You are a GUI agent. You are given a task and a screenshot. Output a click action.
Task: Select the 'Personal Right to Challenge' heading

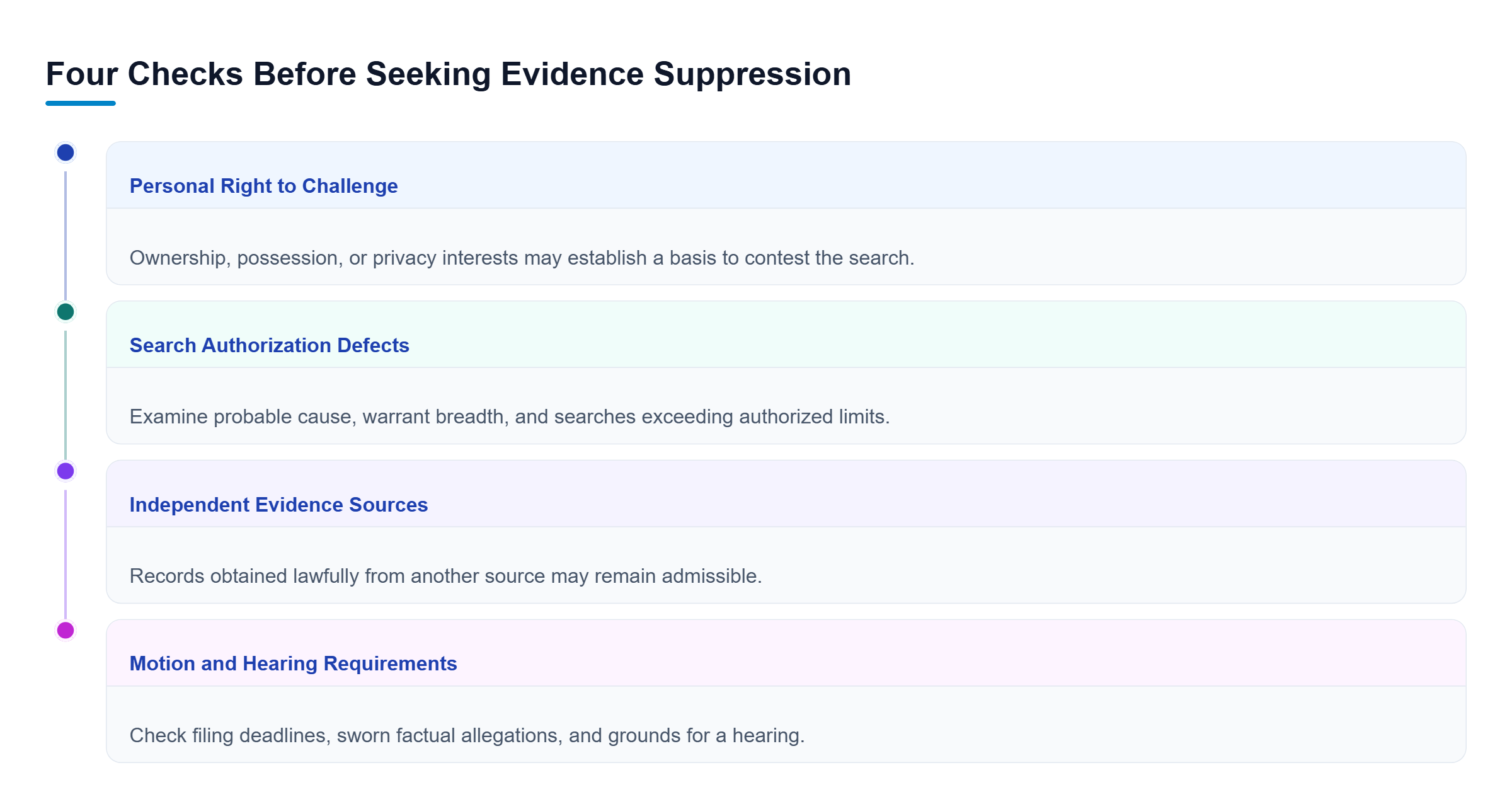pyautogui.click(x=263, y=186)
